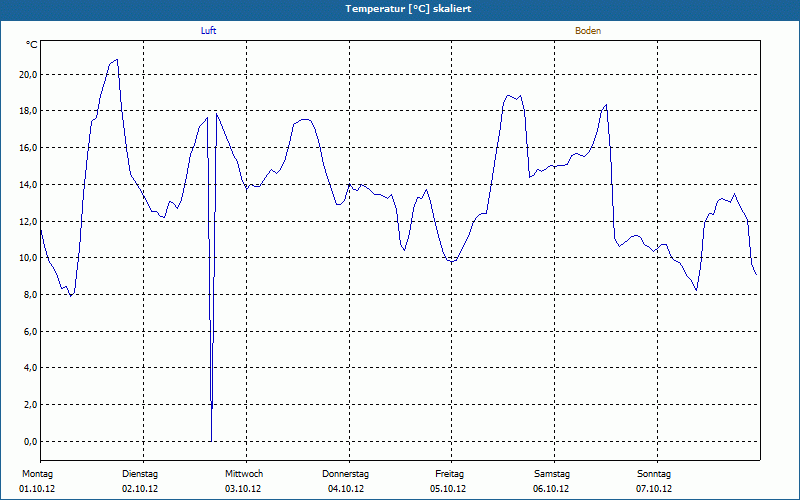This screenshot has height=500, width=800.
Task: Click the Samstag day label
Action: click(x=552, y=474)
